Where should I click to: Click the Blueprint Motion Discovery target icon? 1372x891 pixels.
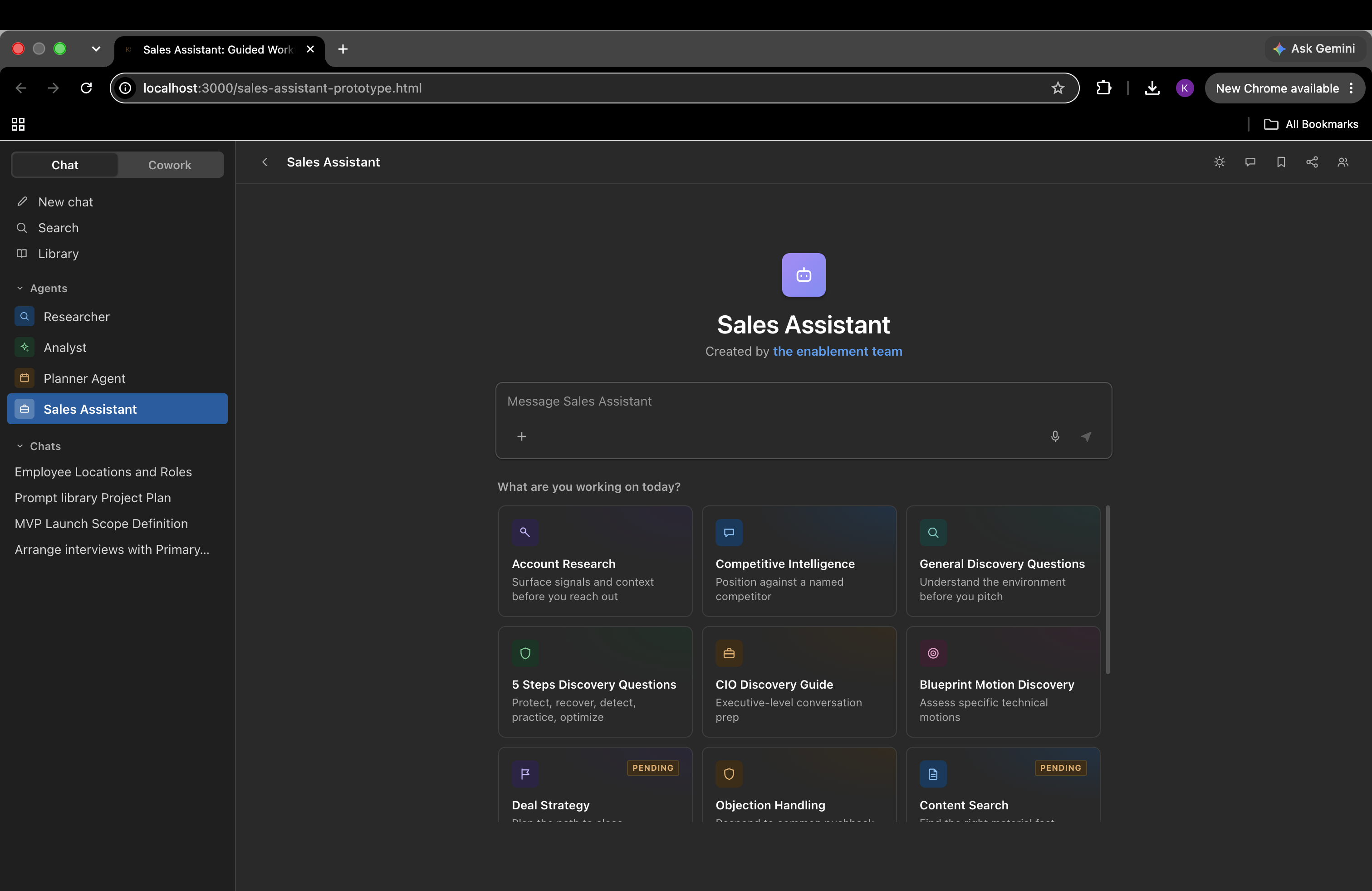tap(933, 654)
